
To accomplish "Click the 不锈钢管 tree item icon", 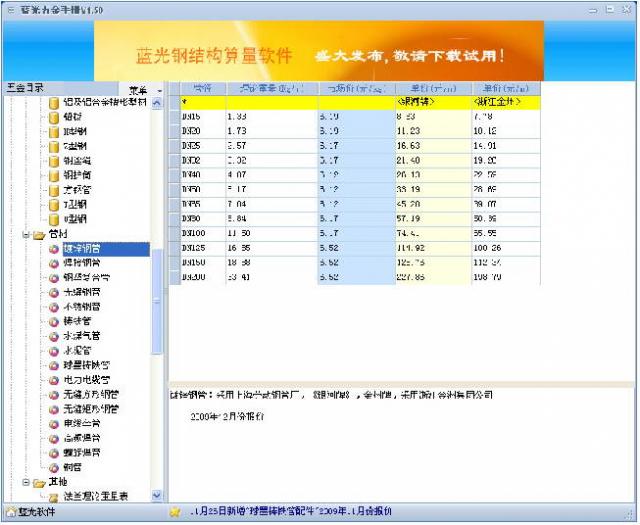I will [54, 307].
